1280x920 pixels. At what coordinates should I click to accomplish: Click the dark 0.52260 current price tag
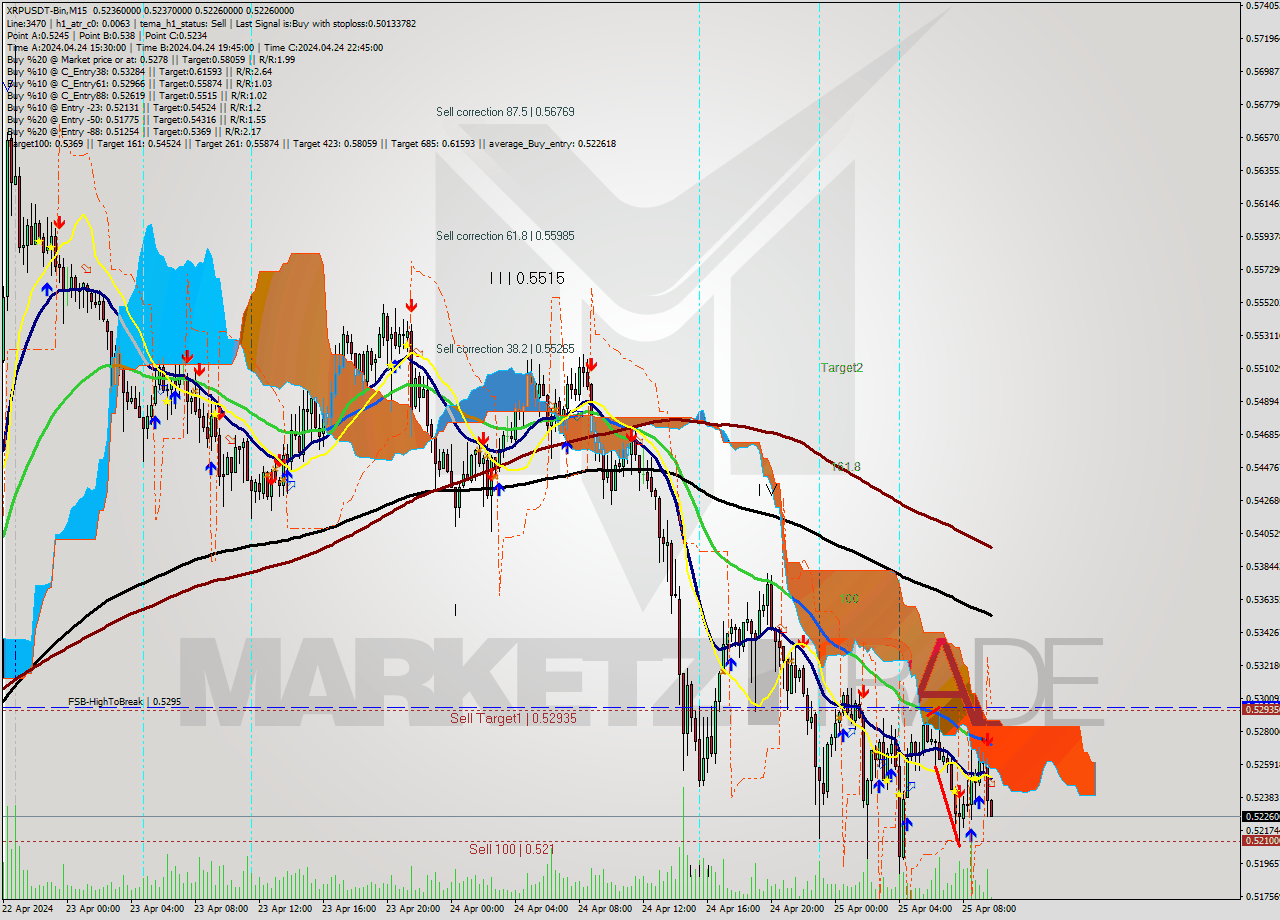point(1260,816)
